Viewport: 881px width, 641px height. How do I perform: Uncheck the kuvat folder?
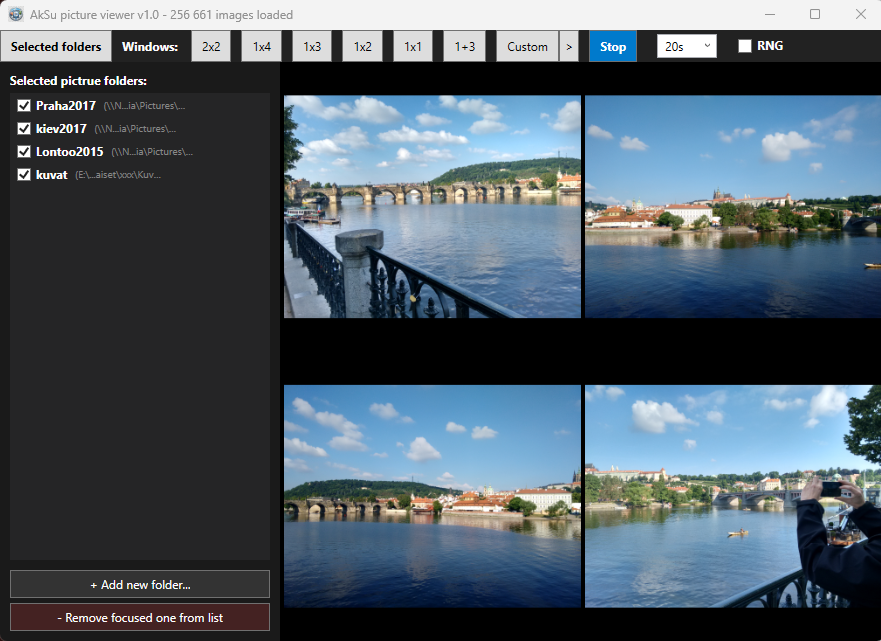point(24,175)
